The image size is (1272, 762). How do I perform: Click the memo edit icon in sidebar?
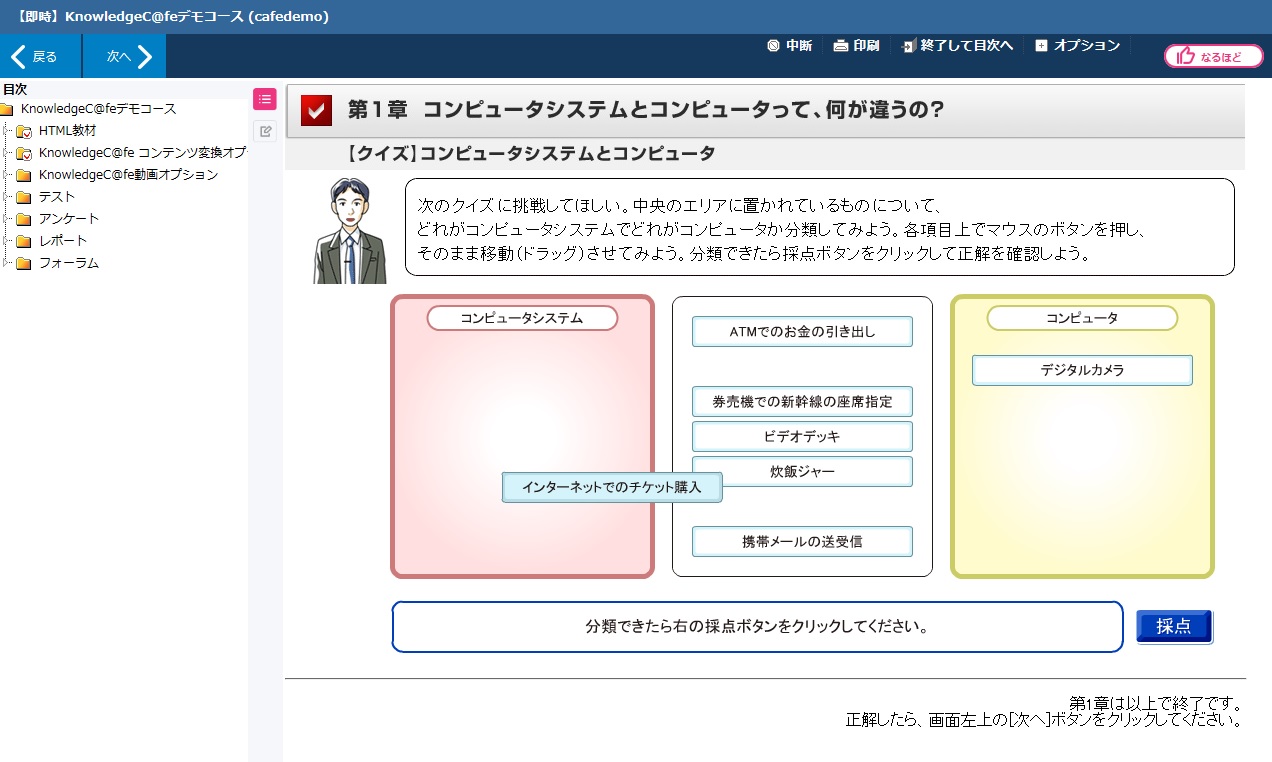(264, 131)
